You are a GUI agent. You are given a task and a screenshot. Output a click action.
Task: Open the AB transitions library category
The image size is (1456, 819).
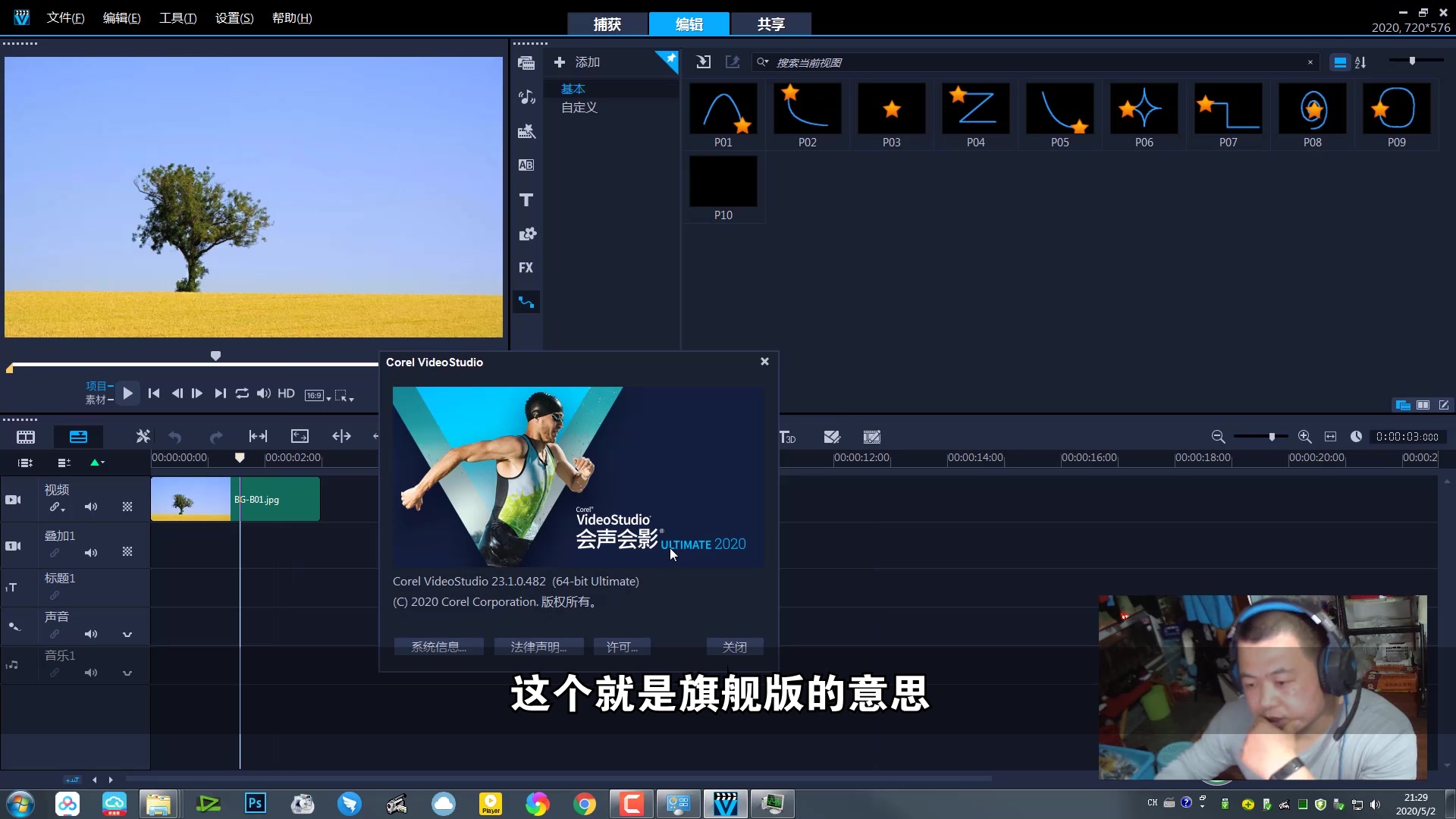click(527, 165)
